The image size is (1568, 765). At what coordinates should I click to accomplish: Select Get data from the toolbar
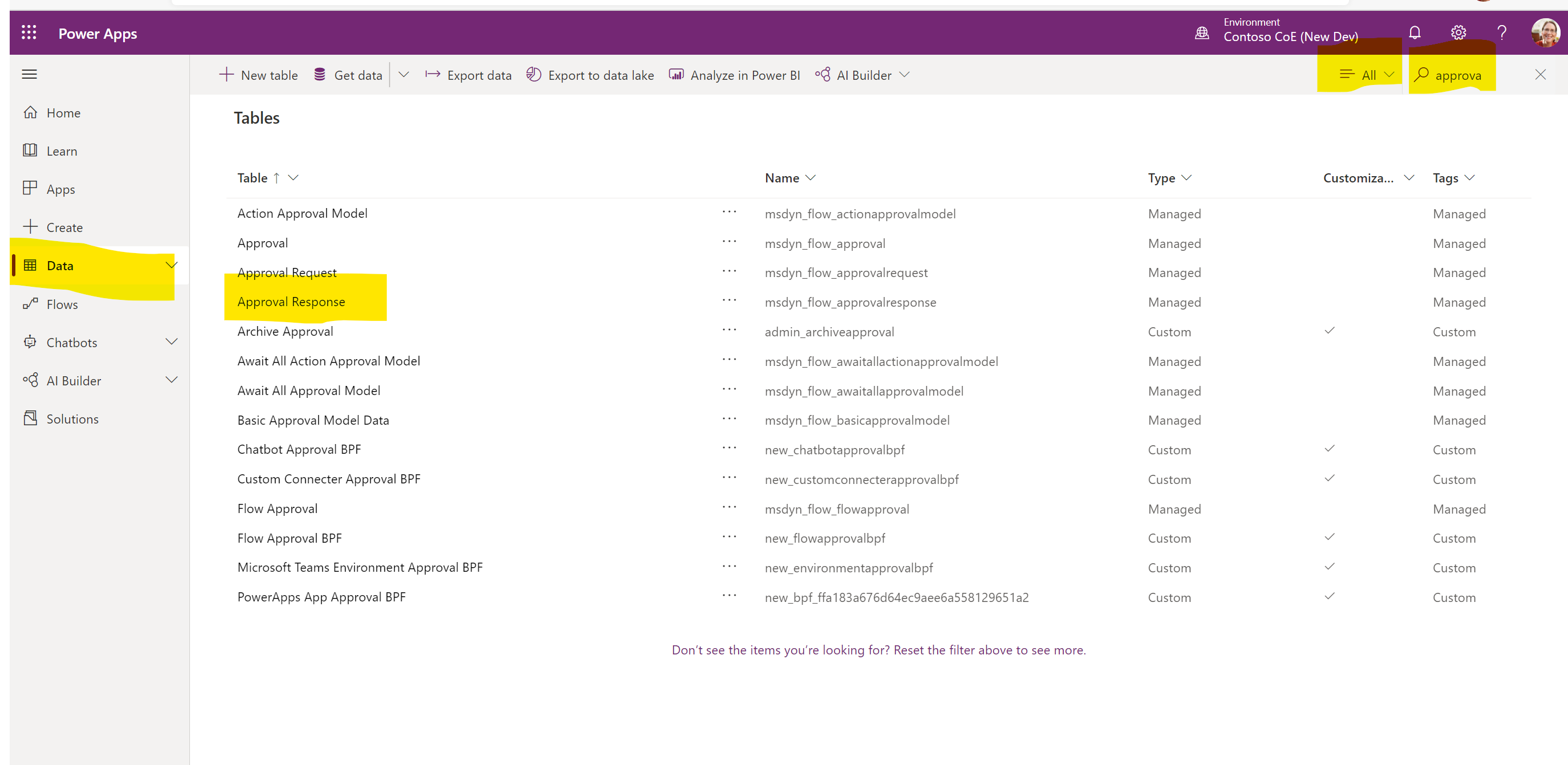click(x=347, y=75)
